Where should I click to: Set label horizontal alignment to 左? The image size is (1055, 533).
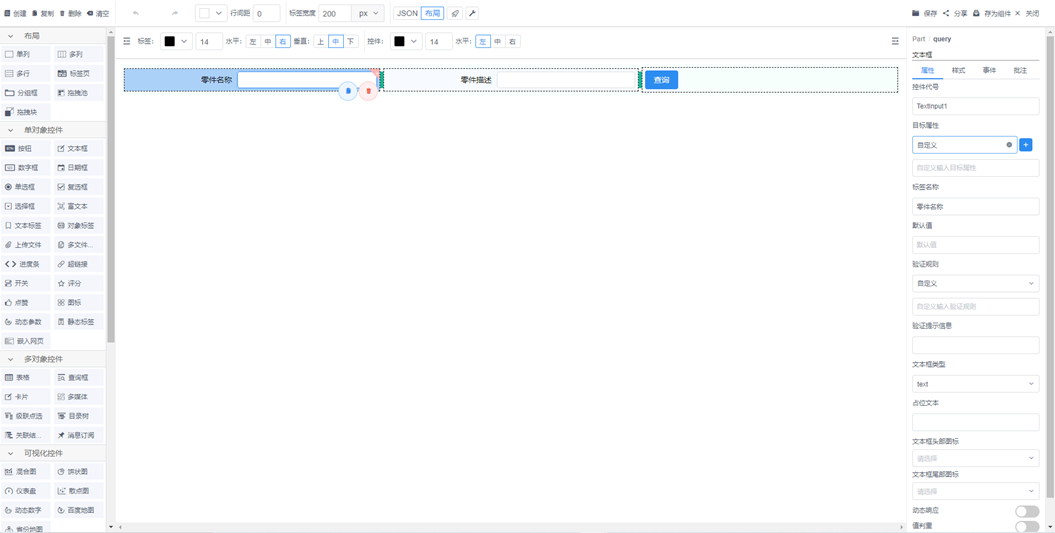(253, 42)
